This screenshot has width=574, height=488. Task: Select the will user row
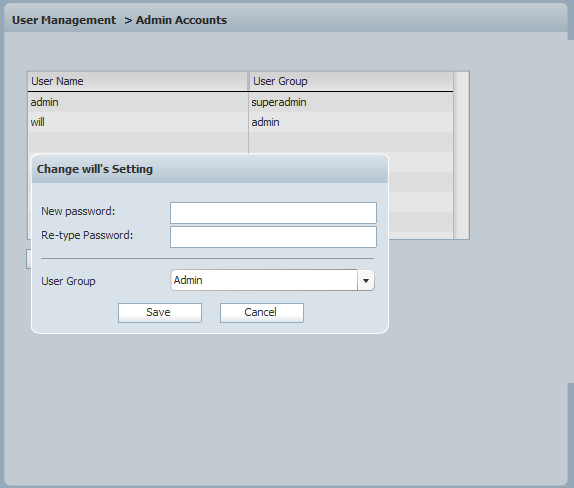pos(240,122)
